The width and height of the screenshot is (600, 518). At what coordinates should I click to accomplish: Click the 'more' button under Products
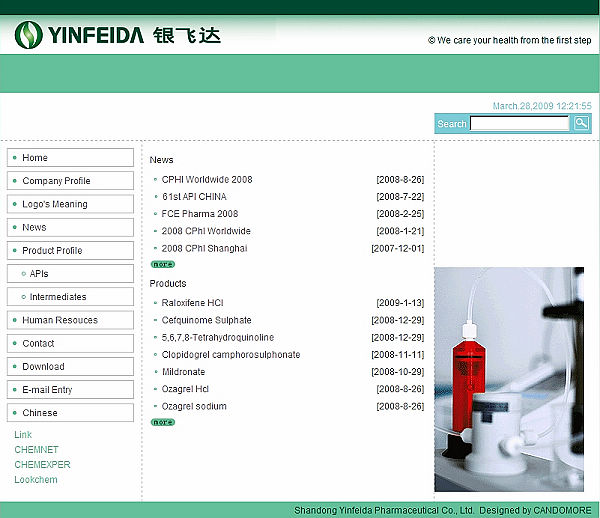[x=162, y=422]
